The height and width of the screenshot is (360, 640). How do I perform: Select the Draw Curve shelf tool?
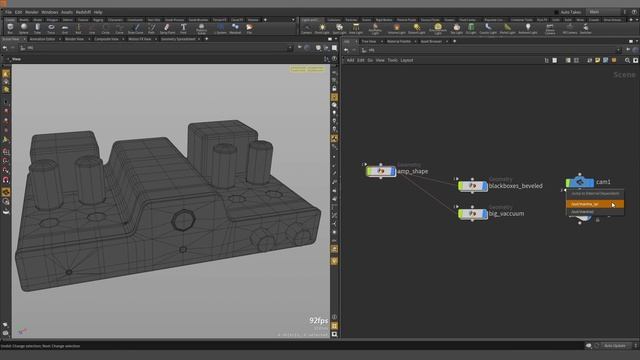coord(136,29)
